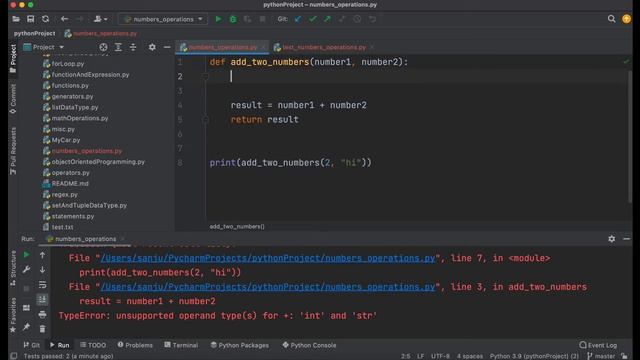640x360 pixels.
Task: Open Search Everywhere magnifier icon
Action: click(x=611, y=19)
